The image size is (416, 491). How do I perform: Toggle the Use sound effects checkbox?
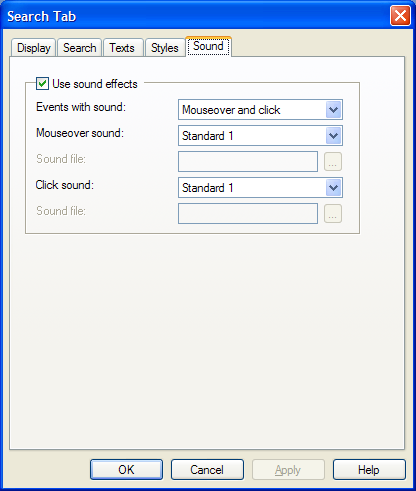pos(42,84)
